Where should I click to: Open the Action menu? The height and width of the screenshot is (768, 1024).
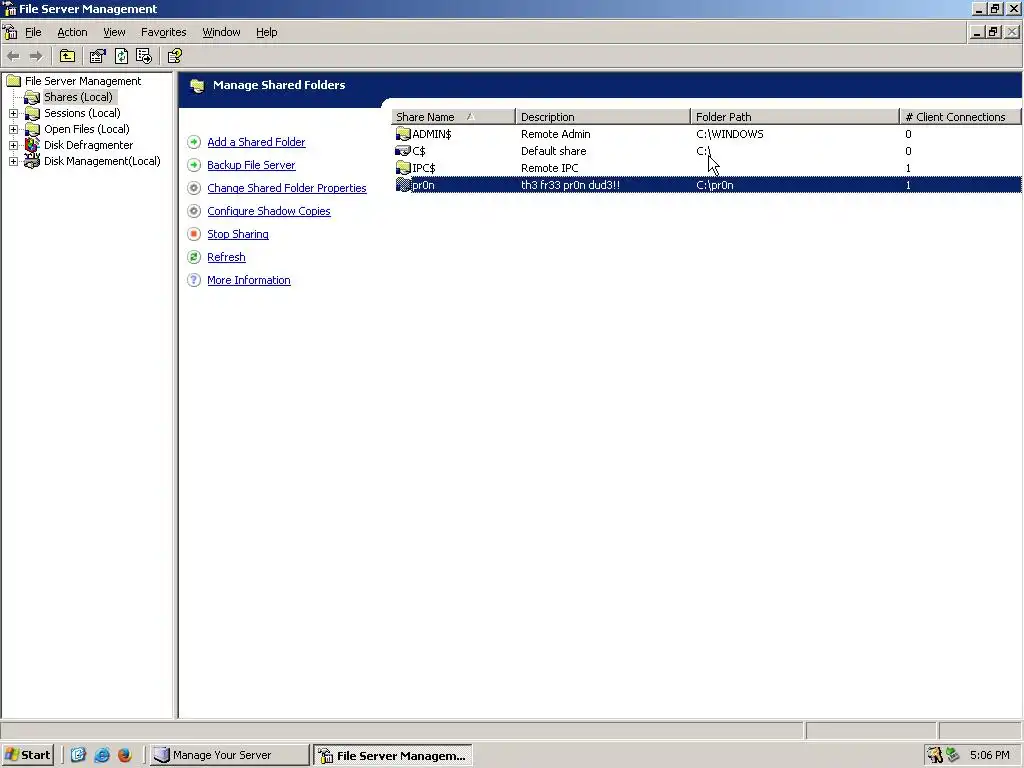click(x=72, y=32)
